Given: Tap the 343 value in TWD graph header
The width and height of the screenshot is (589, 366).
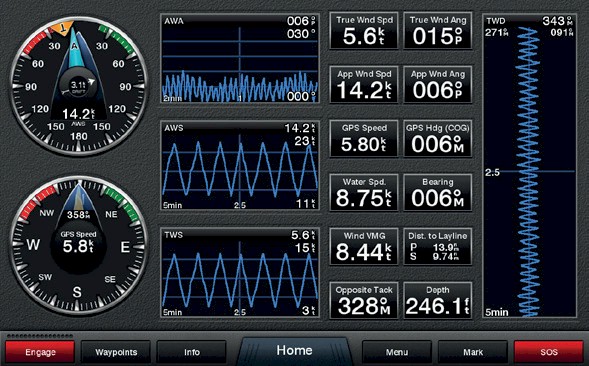Looking at the screenshot, I should coord(558,21).
